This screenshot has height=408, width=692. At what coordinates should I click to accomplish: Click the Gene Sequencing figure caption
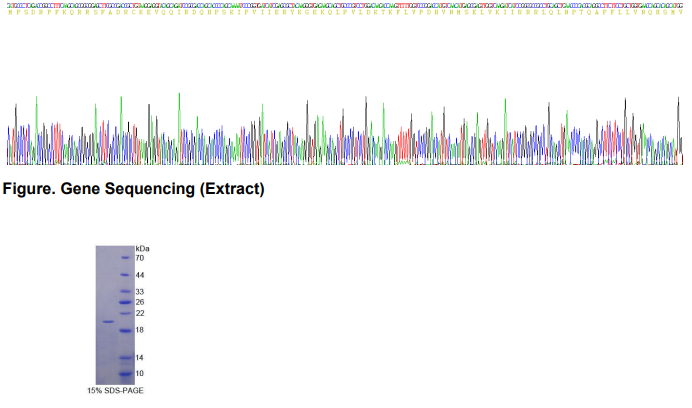(x=133, y=189)
